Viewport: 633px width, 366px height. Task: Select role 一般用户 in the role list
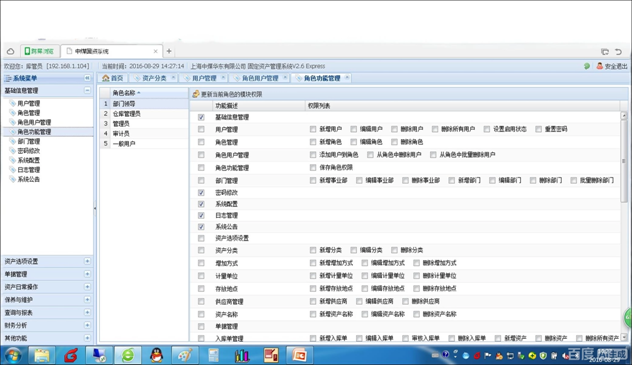point(144,144)
